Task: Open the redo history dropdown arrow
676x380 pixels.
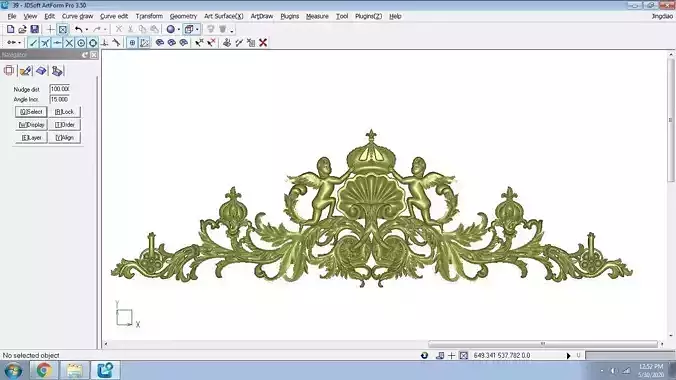Action: [105, 30]
